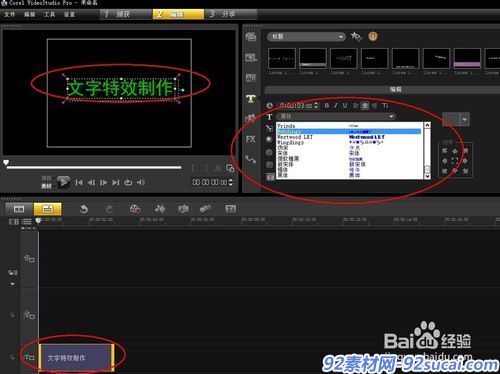Image resolution: width=500 pixels, height=374 pixels.
Task: Click the preview scrubber slider handle
Action: pos(6,163)
